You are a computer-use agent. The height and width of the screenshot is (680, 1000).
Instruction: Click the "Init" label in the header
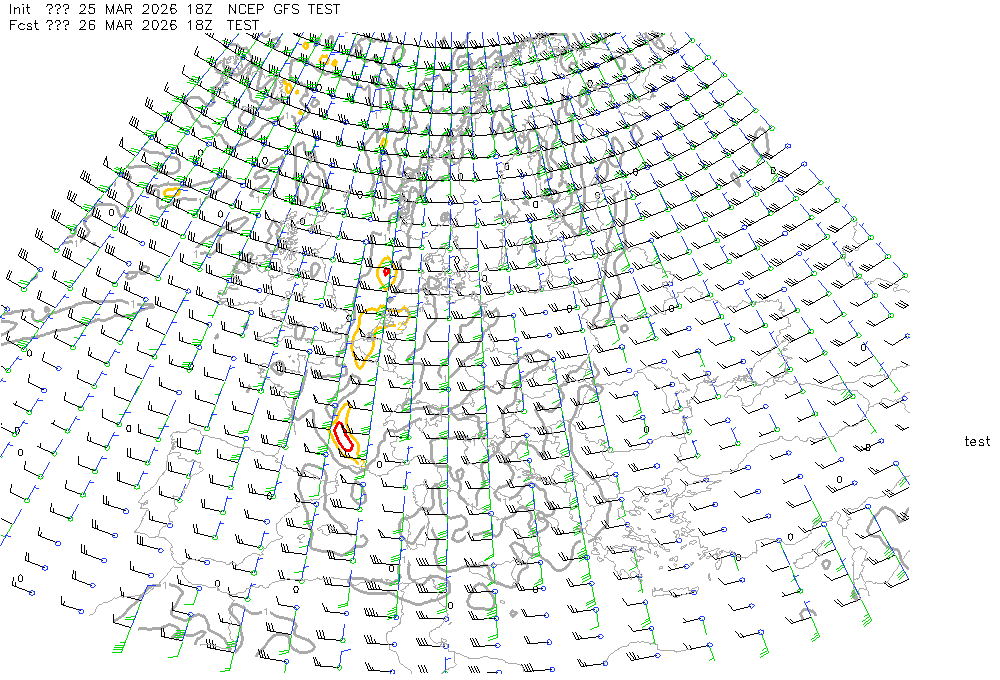tap(20, 9)
